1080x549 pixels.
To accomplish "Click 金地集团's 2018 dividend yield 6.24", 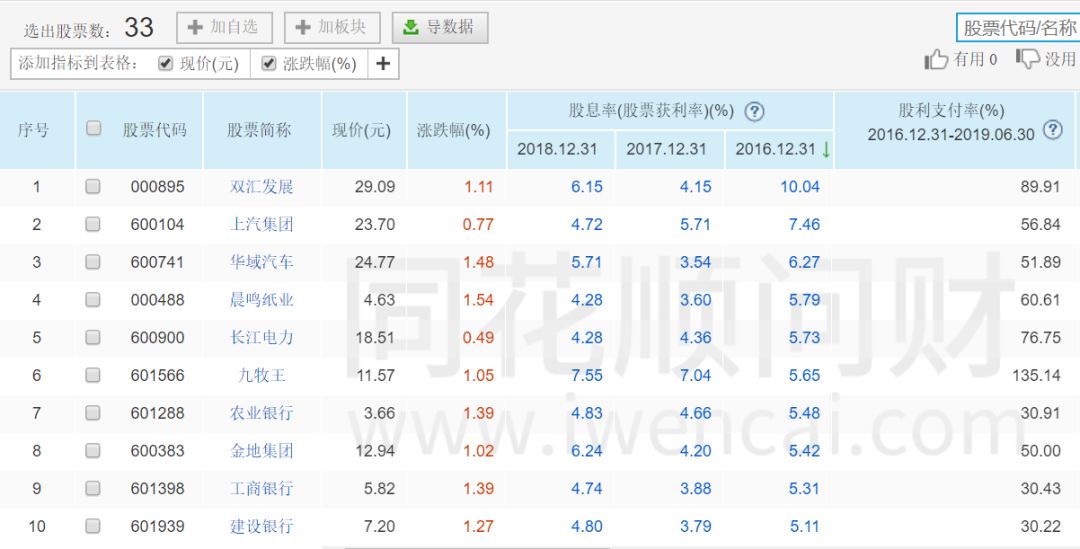I will coord(587,451).
